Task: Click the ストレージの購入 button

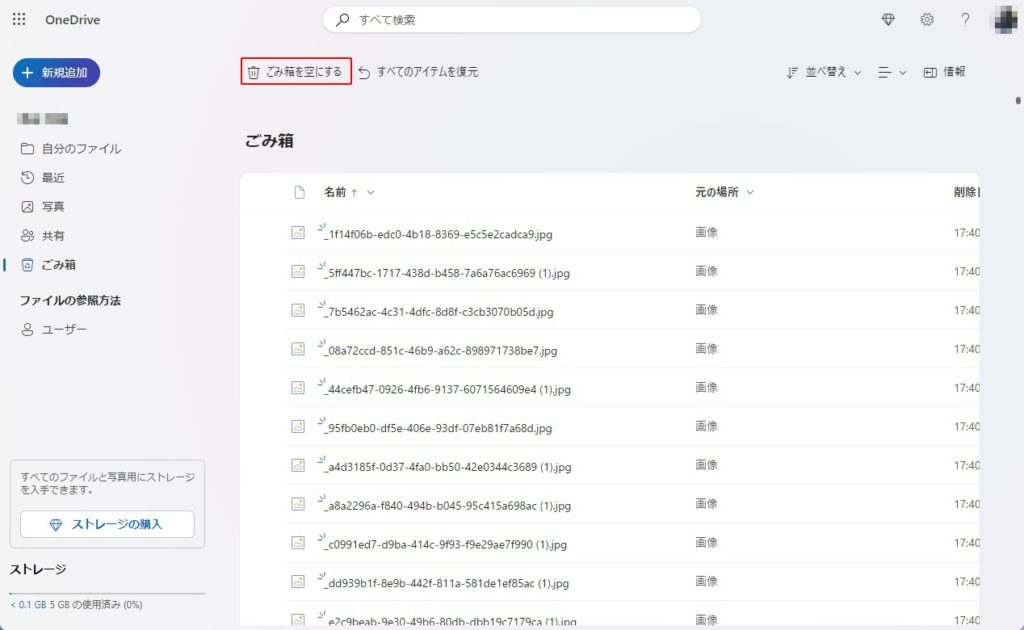Action: pyautogui.click(x=107, y=524)
